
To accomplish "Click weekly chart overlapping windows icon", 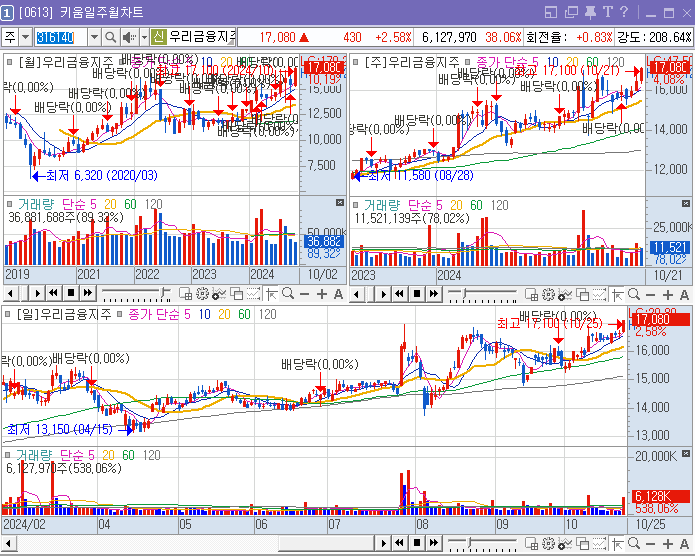I will click(582, 294).
